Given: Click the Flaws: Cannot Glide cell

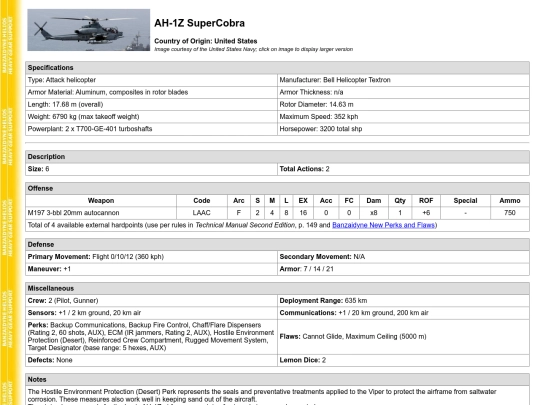Looking at the screenshot, I should [x=403, y=336].
